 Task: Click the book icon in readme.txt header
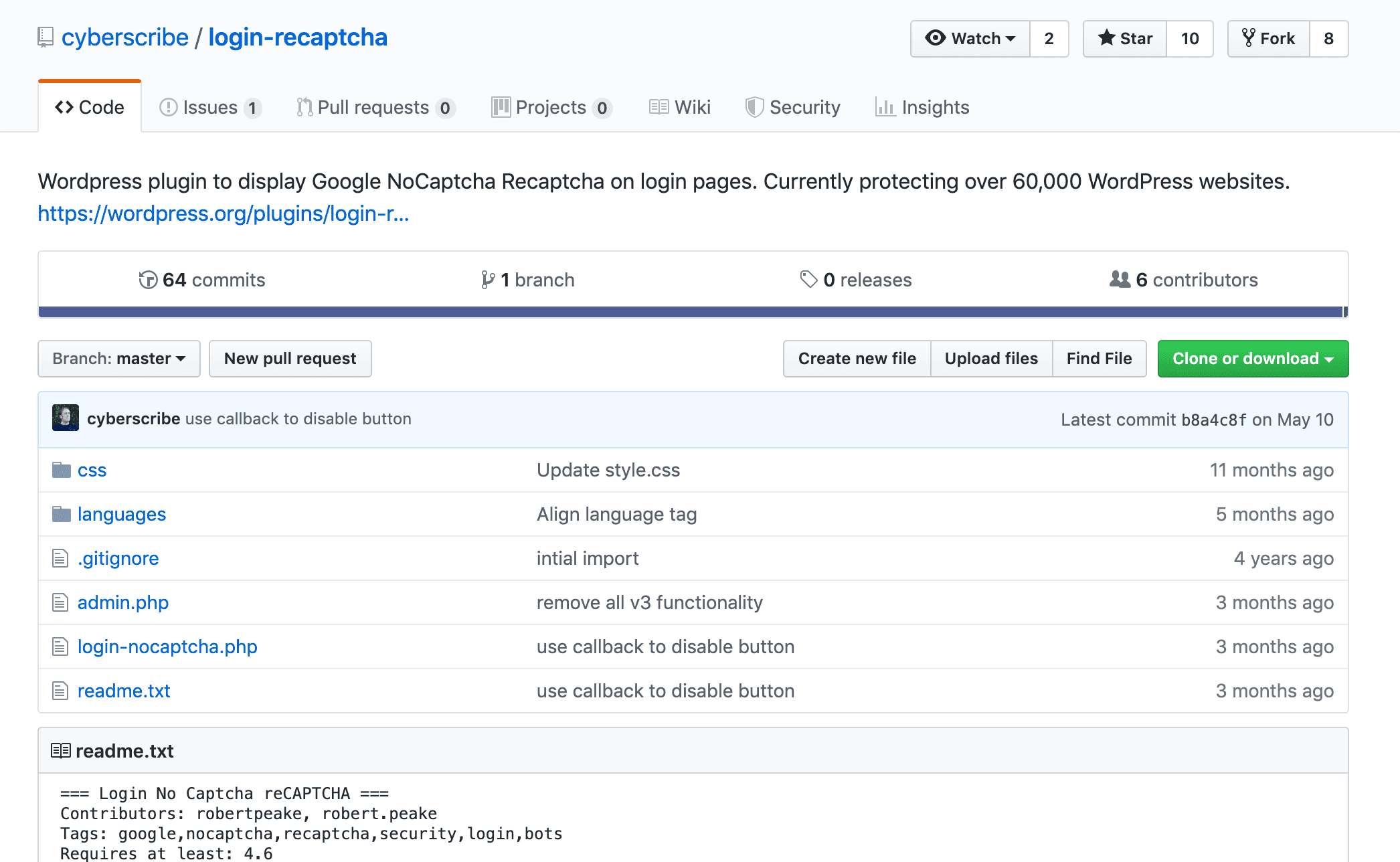tap(61, 751)
